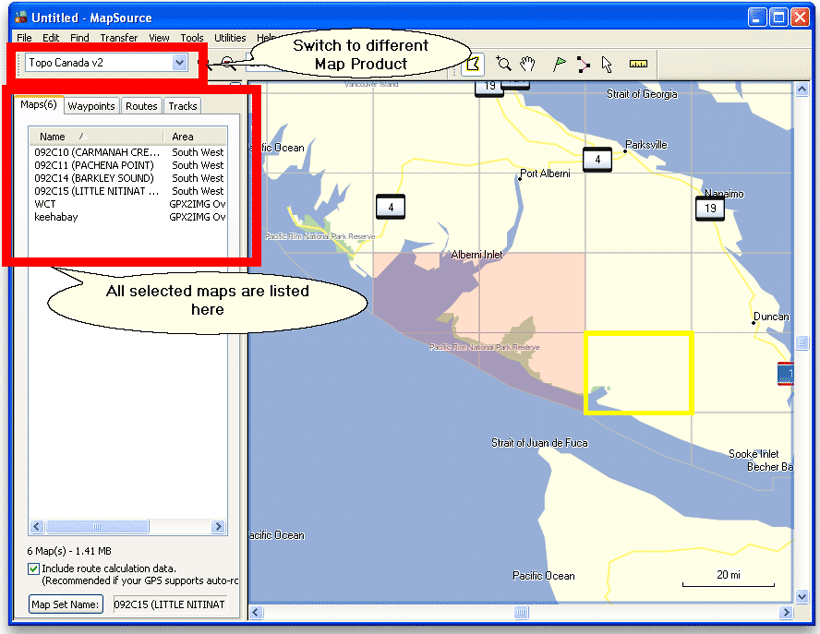Select 092C11 (PACHENA POINT) map row
This screenshot has width=820, height=634.
point(128,165)
